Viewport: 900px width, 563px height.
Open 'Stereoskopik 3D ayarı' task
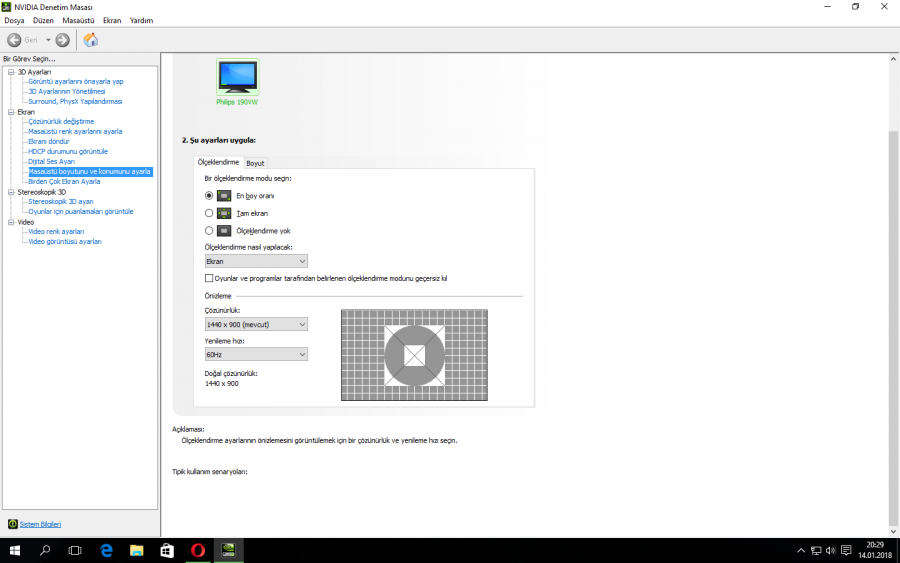click(x=61, y=202)
